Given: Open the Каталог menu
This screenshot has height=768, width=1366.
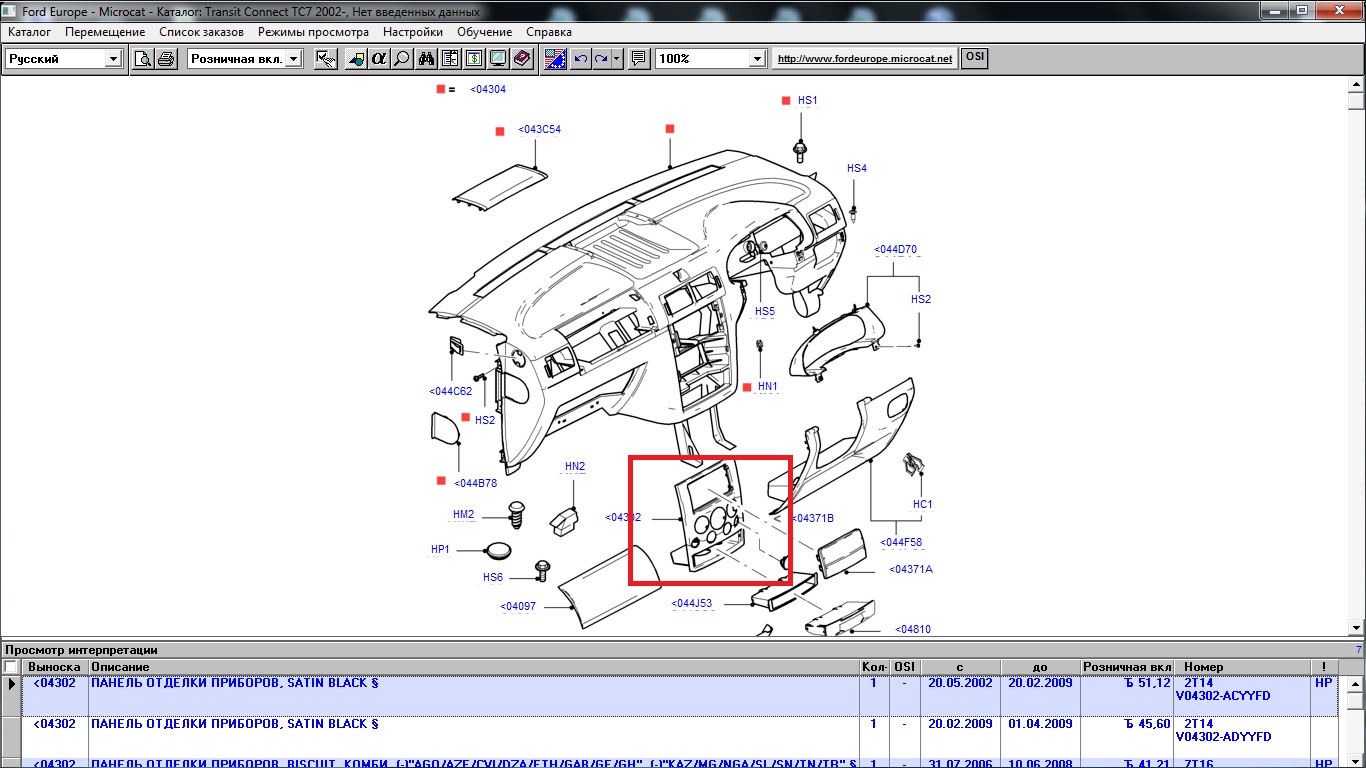Looking at the screenshot, I should (x=29, y=32).
